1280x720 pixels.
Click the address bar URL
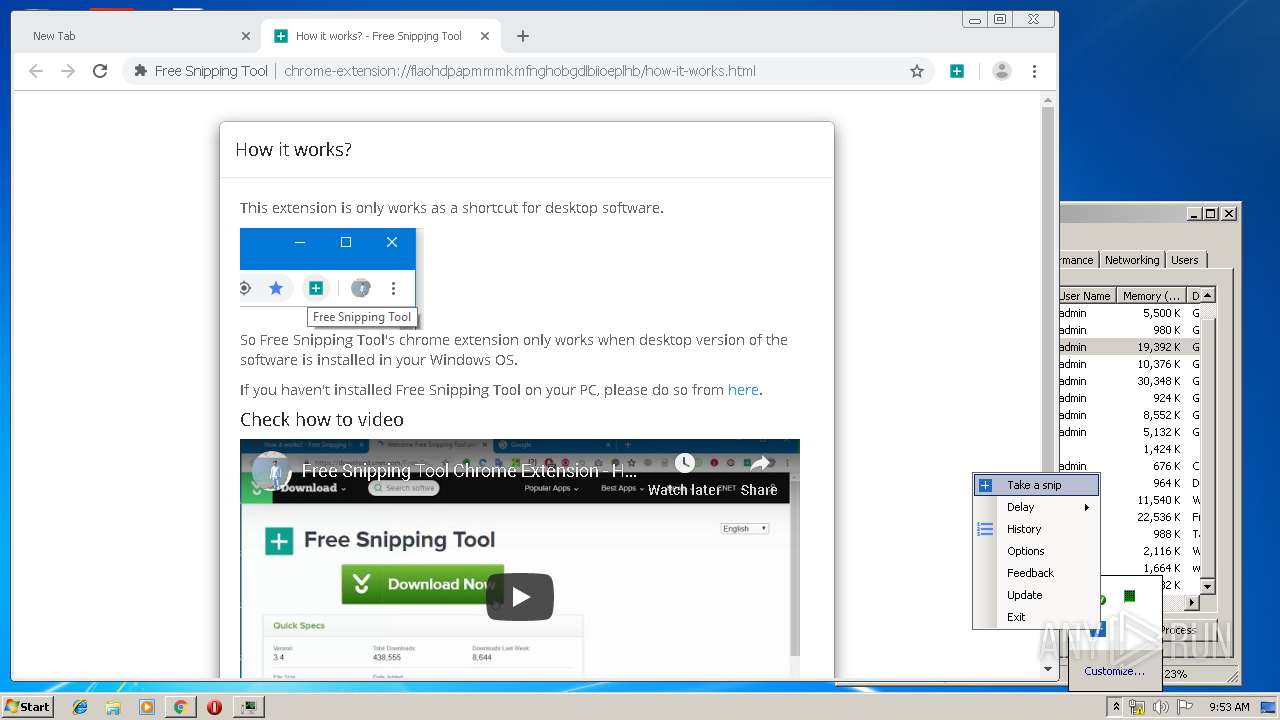pos(520,71)
